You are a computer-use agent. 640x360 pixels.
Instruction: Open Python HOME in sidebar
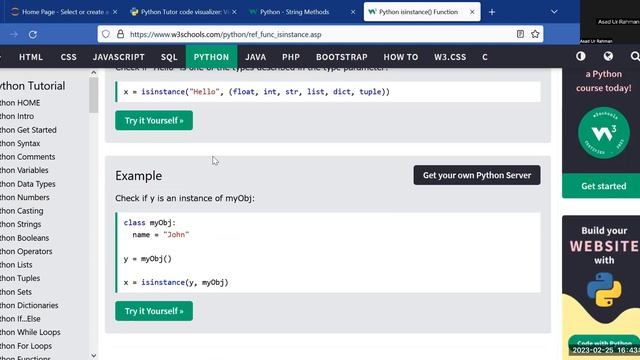[x=20, y=103]
